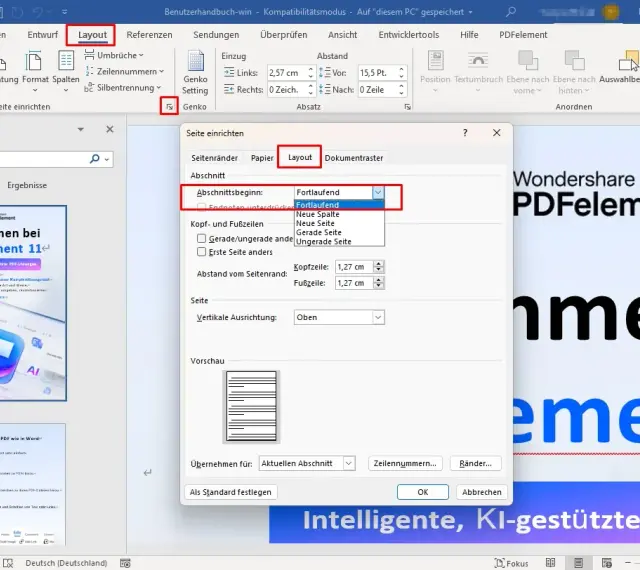Toggle Erste Seite anders checkbox
This screenshot has width=640, height=570.
pyautogui.click(x=201, y=252)
